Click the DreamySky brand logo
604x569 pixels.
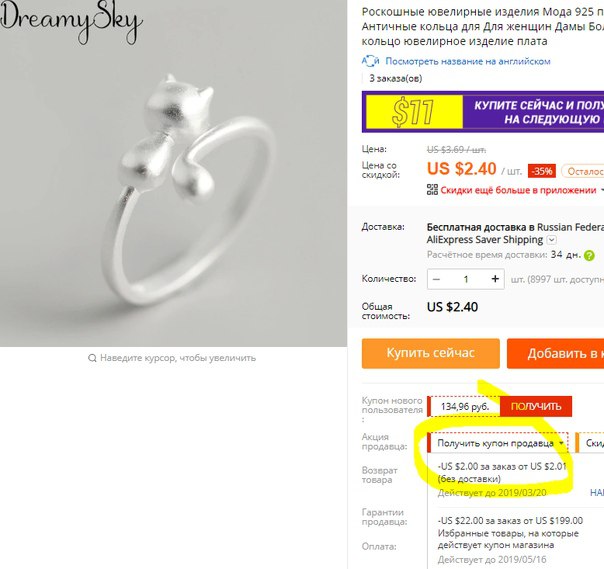pos(71,21)
